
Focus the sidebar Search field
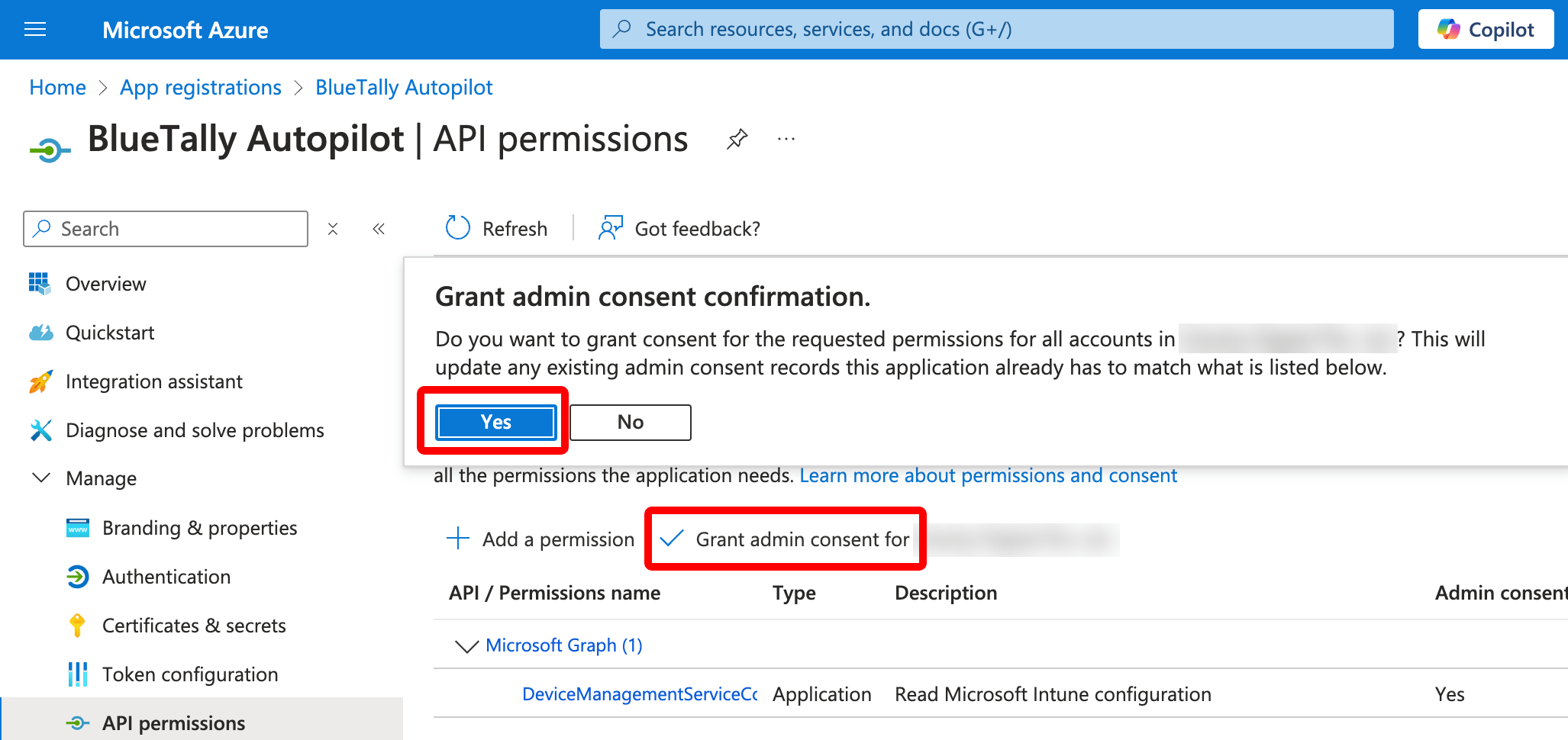pyautogui.click(x=166, y=229)
